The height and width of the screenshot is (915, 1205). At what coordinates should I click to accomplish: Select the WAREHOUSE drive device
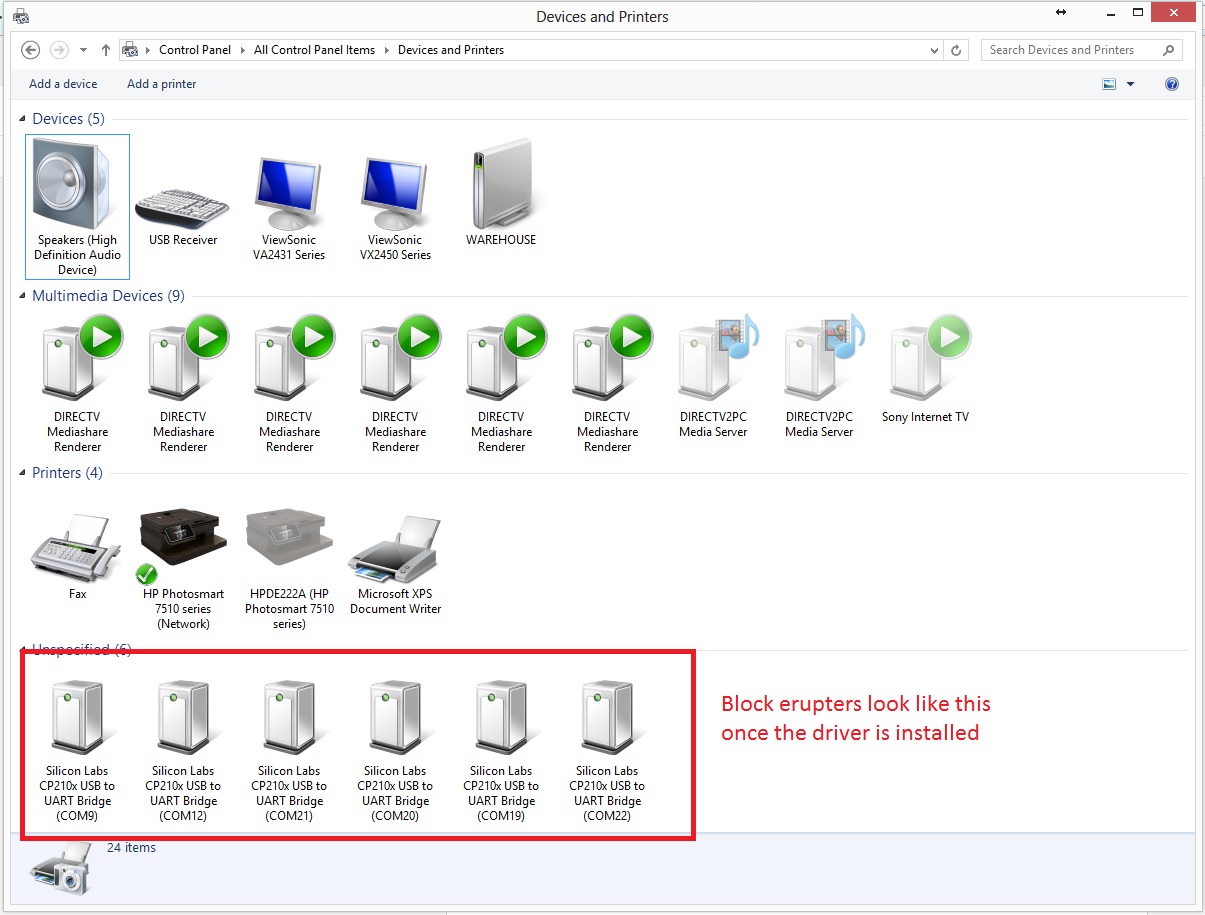[x=501, y=192]
